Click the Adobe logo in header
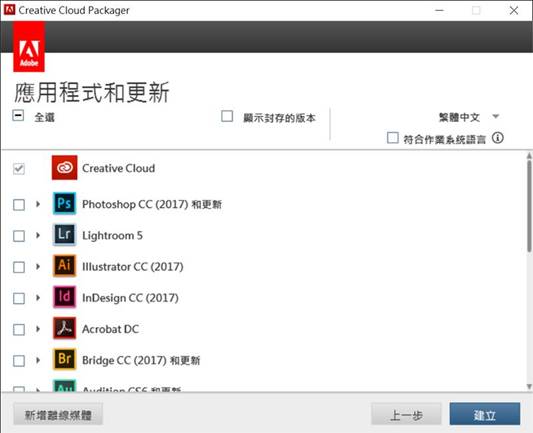Image resolution: width=533 pixels, height=433 pixels. click(x=29, y=48)
